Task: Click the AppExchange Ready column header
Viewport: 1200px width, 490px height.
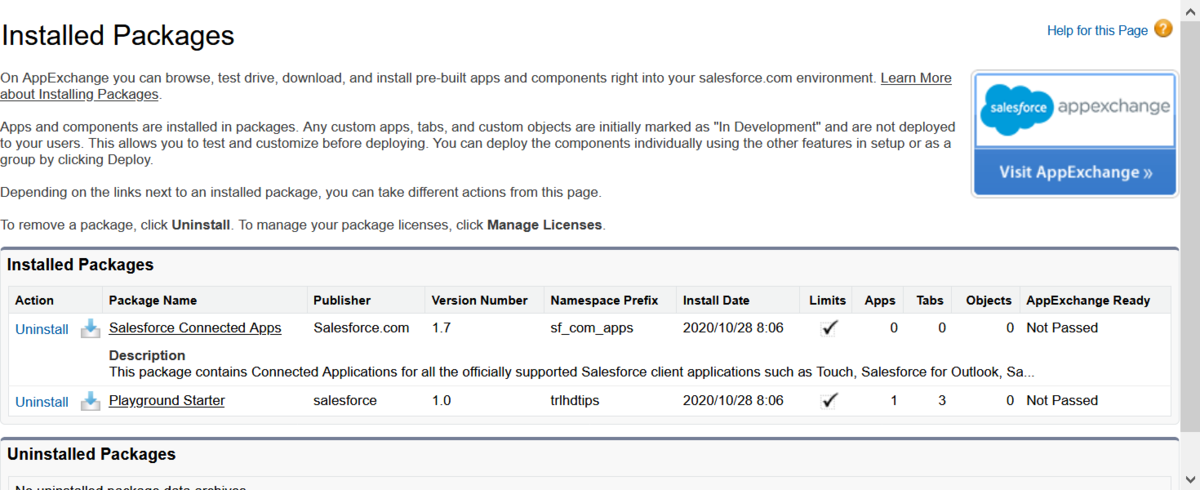Action: click(1088, 300)
